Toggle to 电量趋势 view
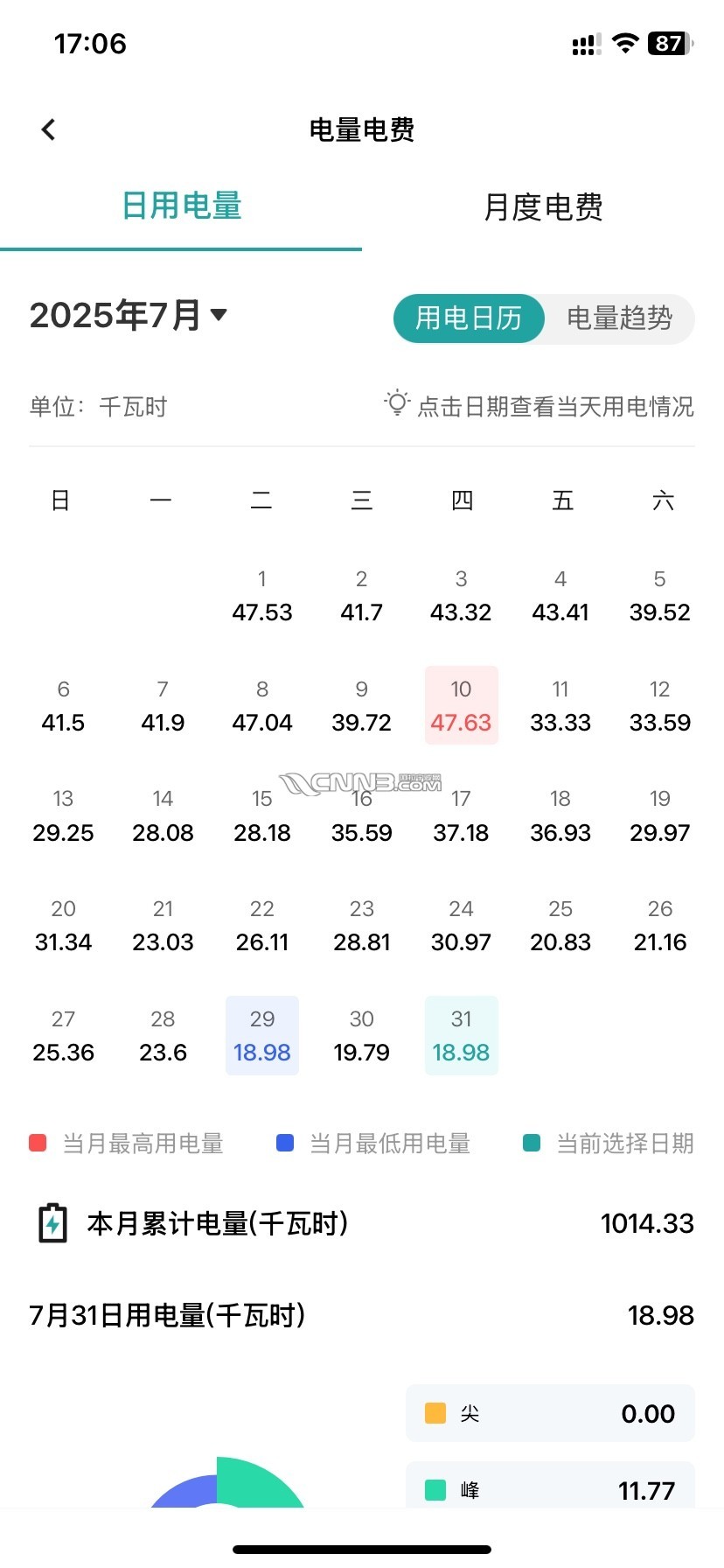Screen dimensions: 724x1568 tap(619, 318)
